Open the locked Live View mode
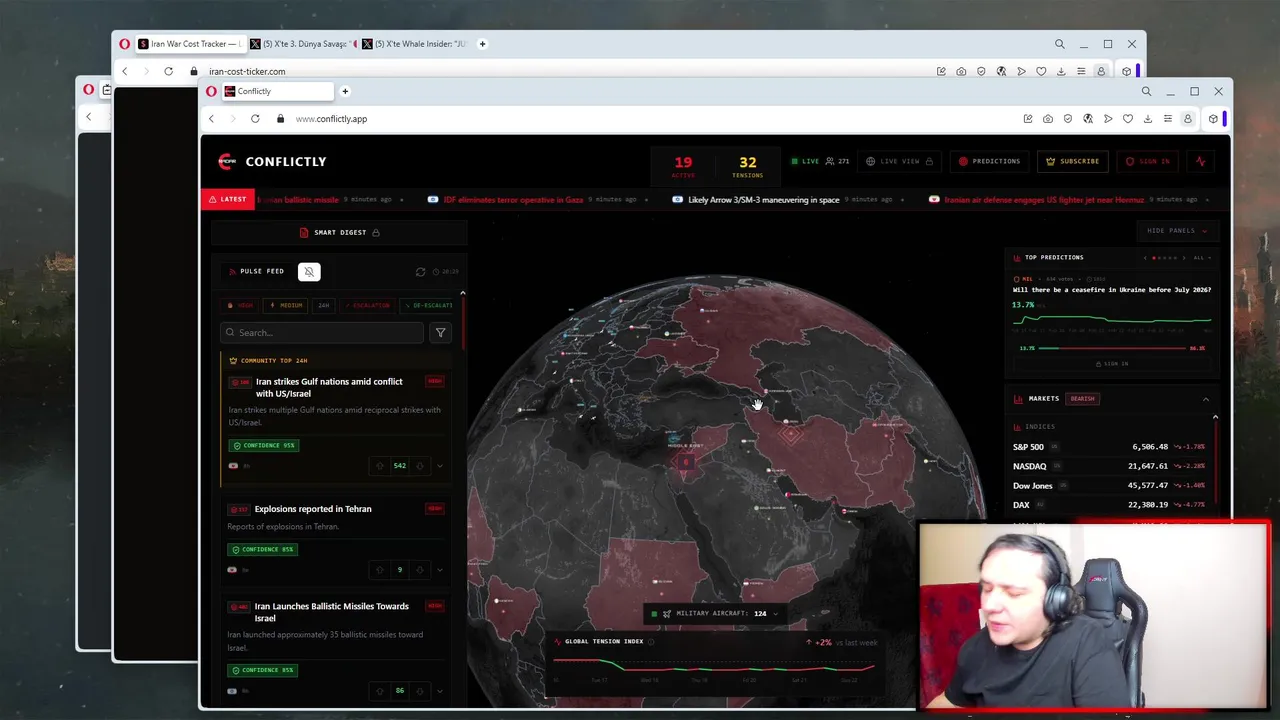This screenshot has height=720, width=1280. 899,161
